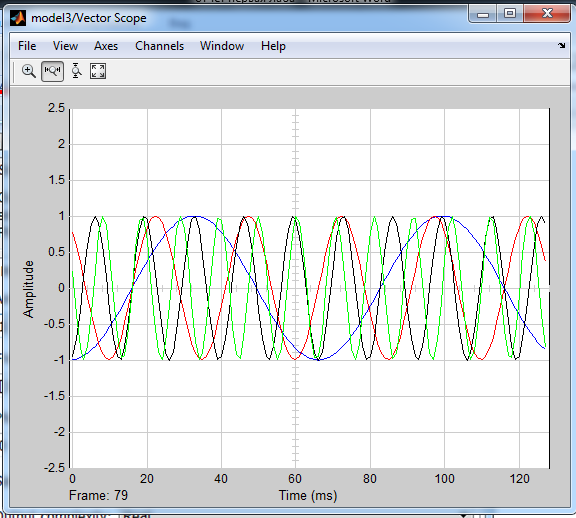Viewport: 576px width, 518px height.
Task: Open the File menu
Action: coord(27,46)
